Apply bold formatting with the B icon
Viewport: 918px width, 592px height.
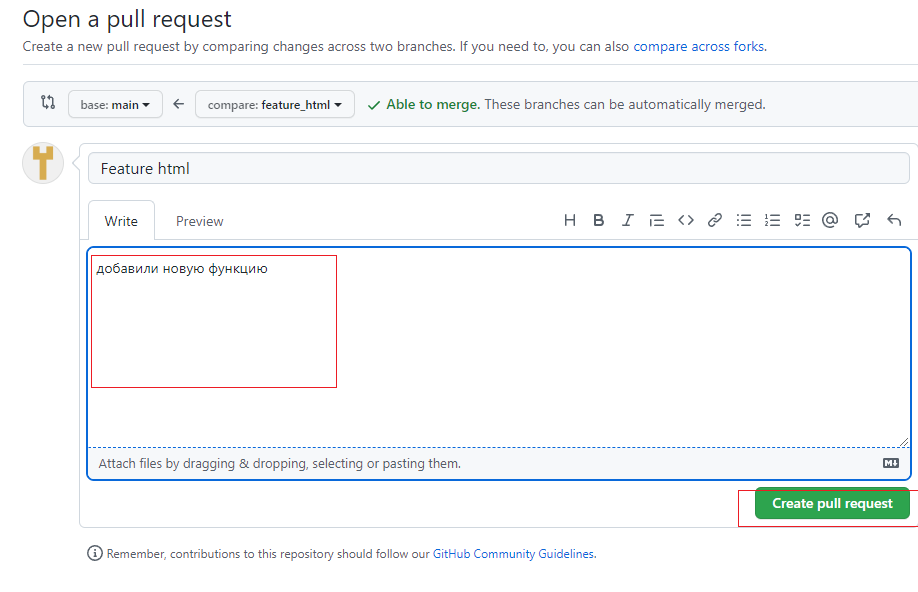[598, 220]
